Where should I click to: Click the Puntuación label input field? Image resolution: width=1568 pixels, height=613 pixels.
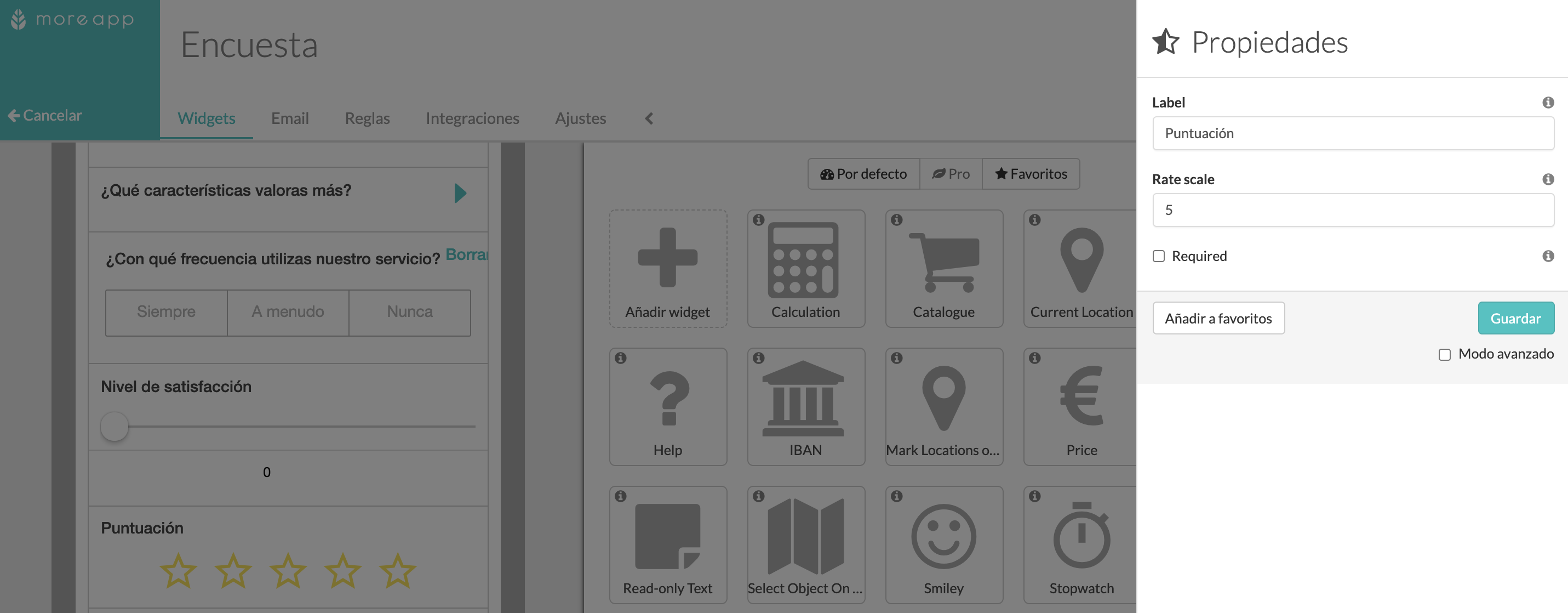tap(1353, 132)
